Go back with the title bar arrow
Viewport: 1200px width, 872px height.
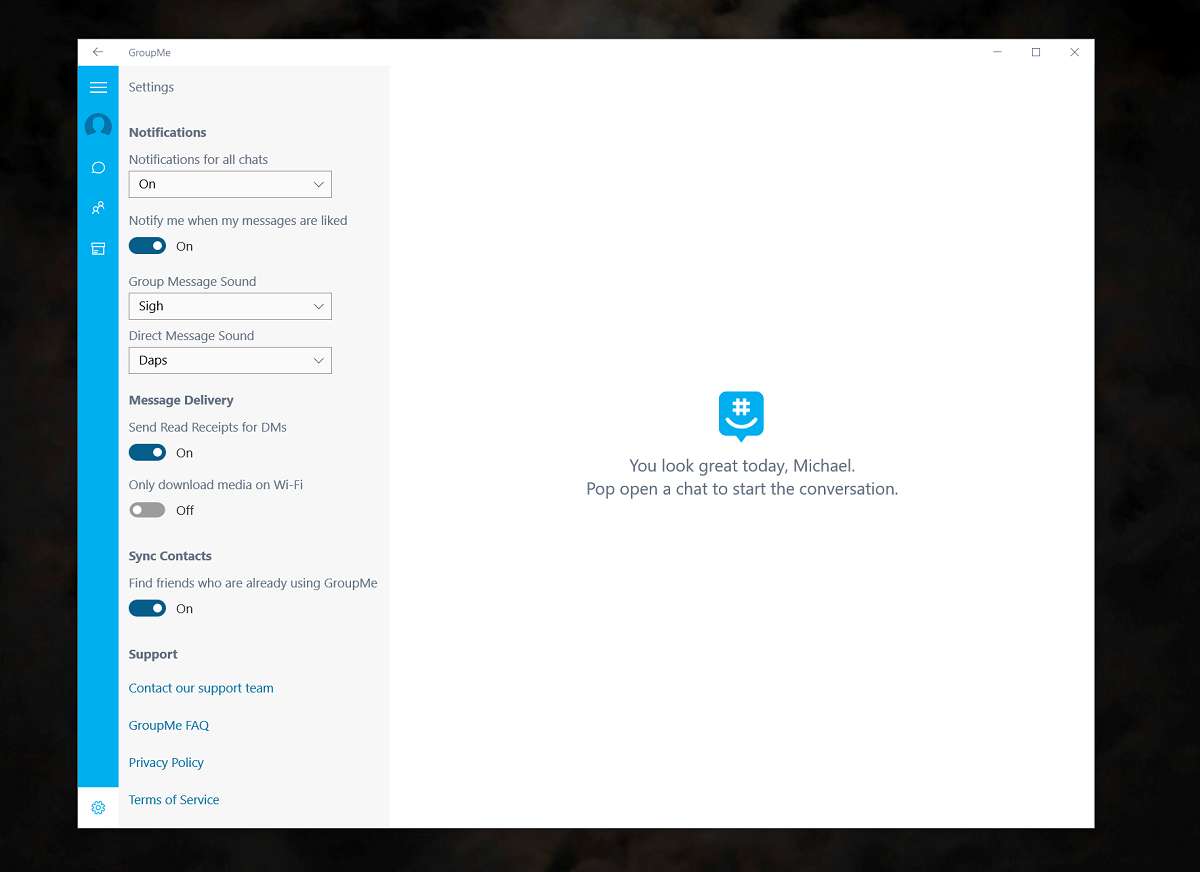(x=98, y=52)
